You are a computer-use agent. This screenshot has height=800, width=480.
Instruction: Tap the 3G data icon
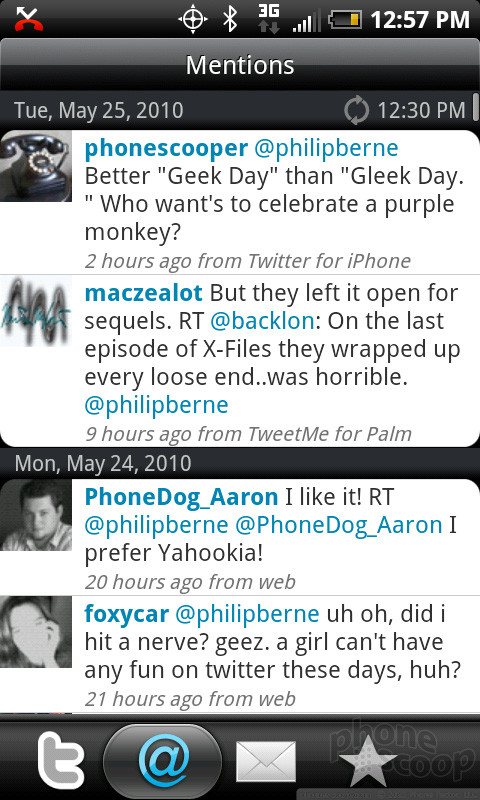coord(269,19)
